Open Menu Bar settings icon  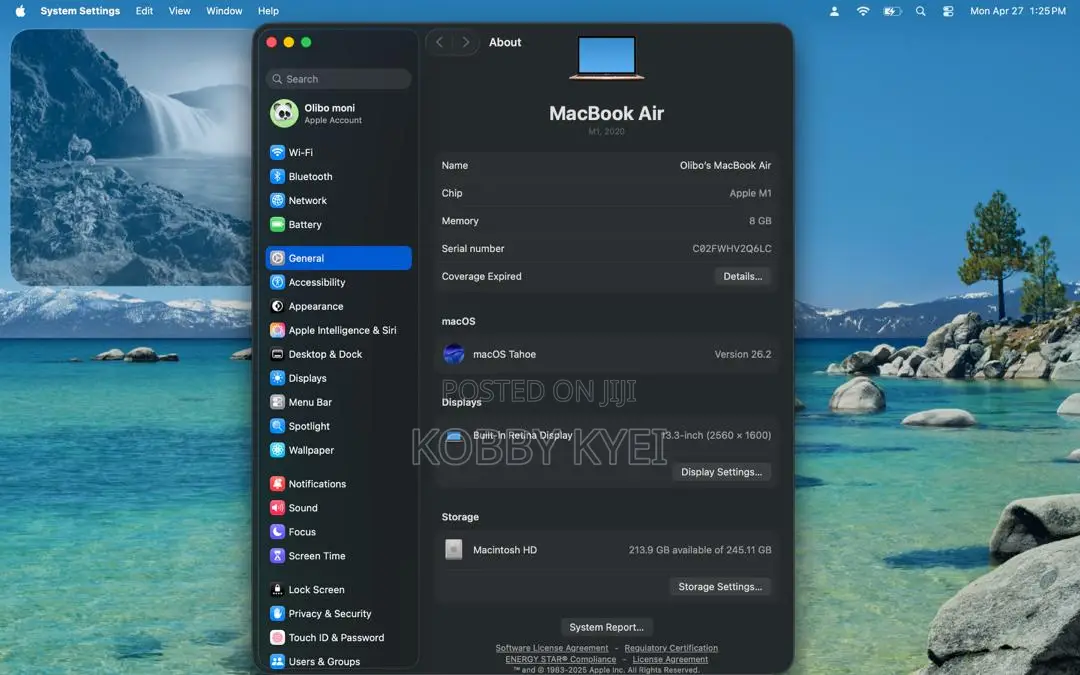pos(277,402)
